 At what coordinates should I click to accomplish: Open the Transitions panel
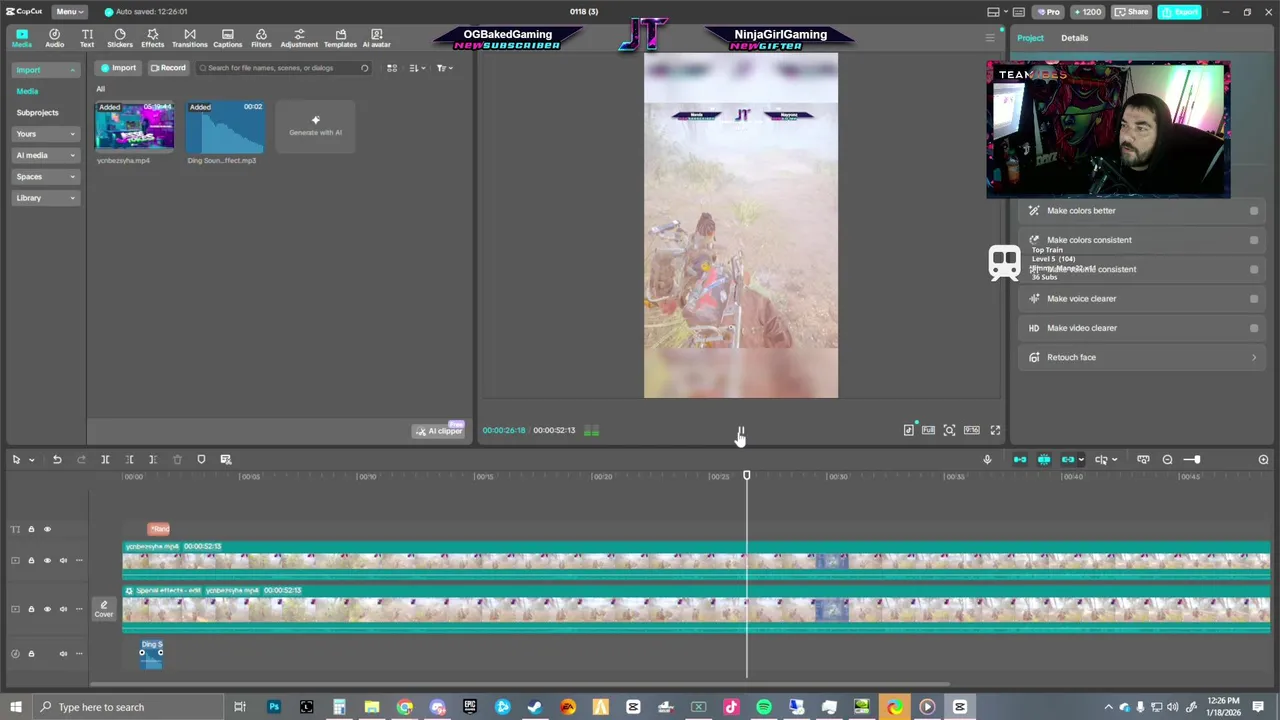pyautogui.click(x=189, y=38)
